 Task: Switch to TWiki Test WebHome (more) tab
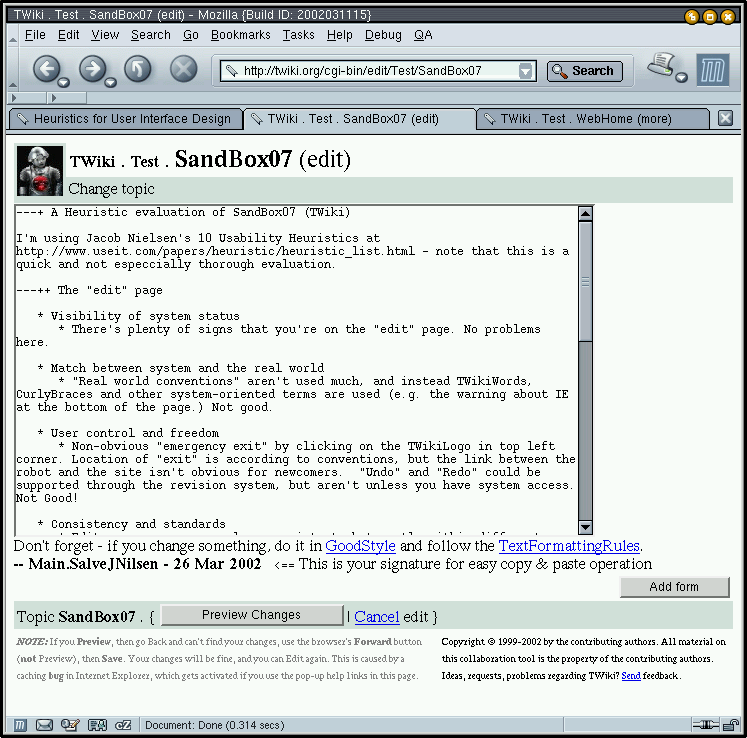click(x=593, y=119)
